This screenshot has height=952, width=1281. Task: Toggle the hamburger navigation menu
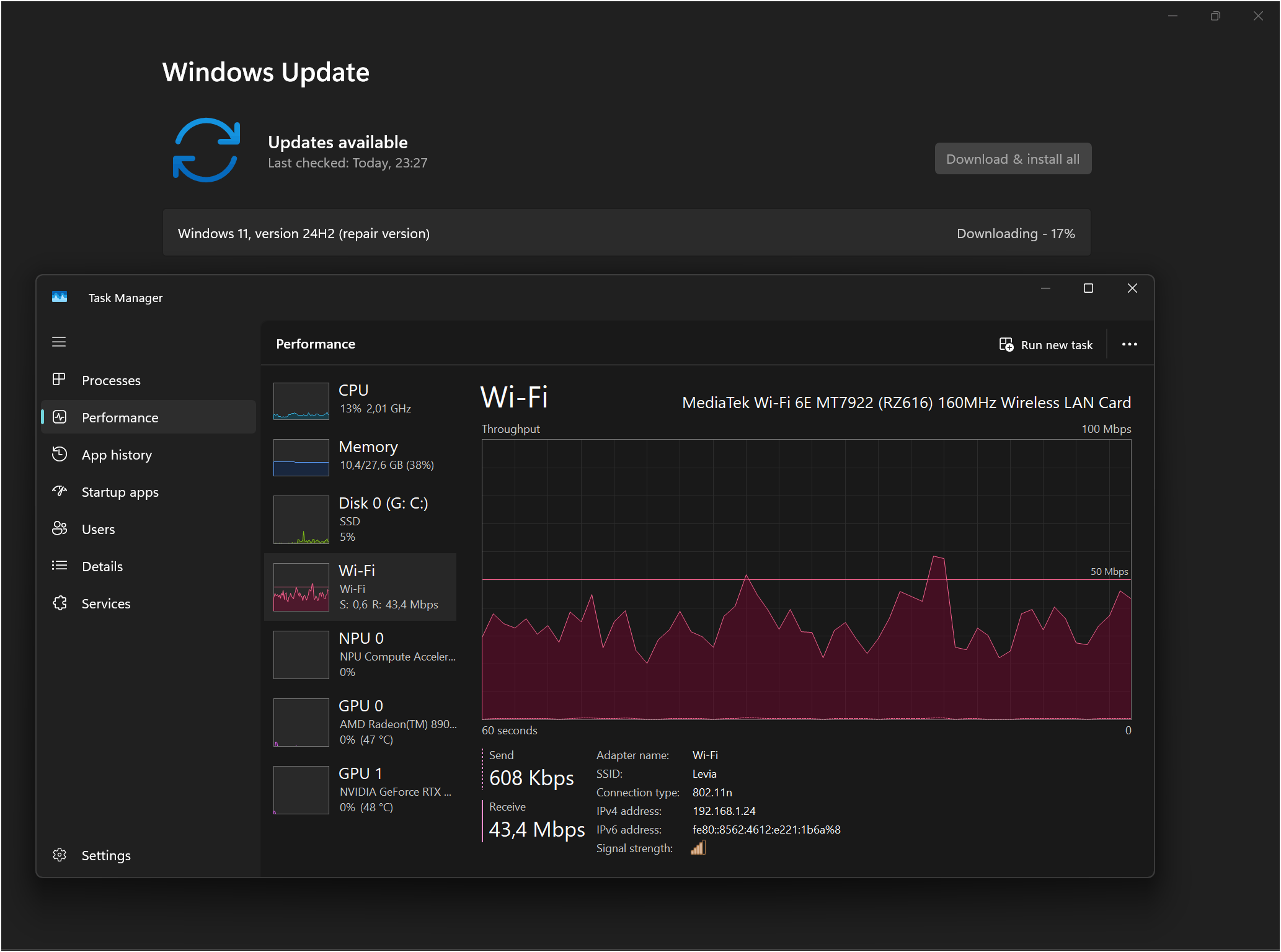coord(59,342)
